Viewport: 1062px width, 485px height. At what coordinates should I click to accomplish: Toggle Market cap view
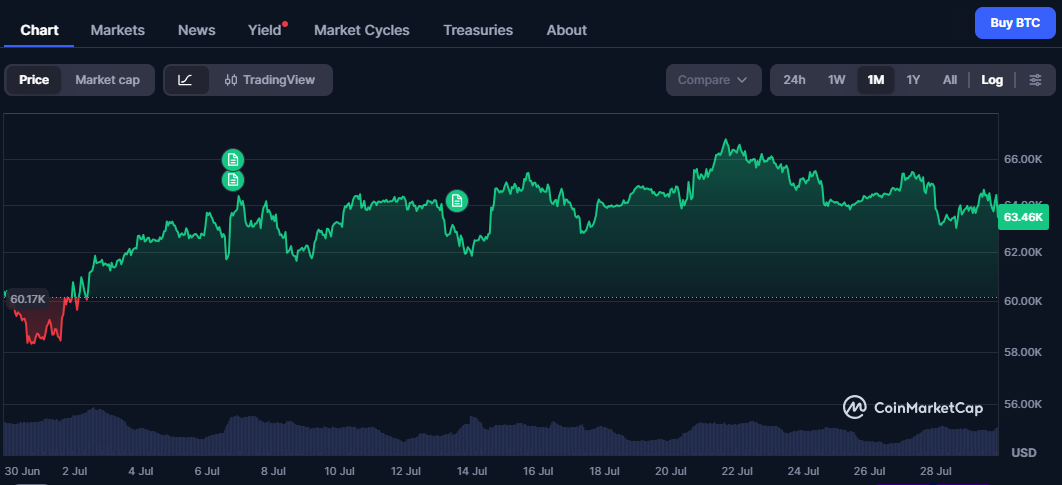pos(108,80)
